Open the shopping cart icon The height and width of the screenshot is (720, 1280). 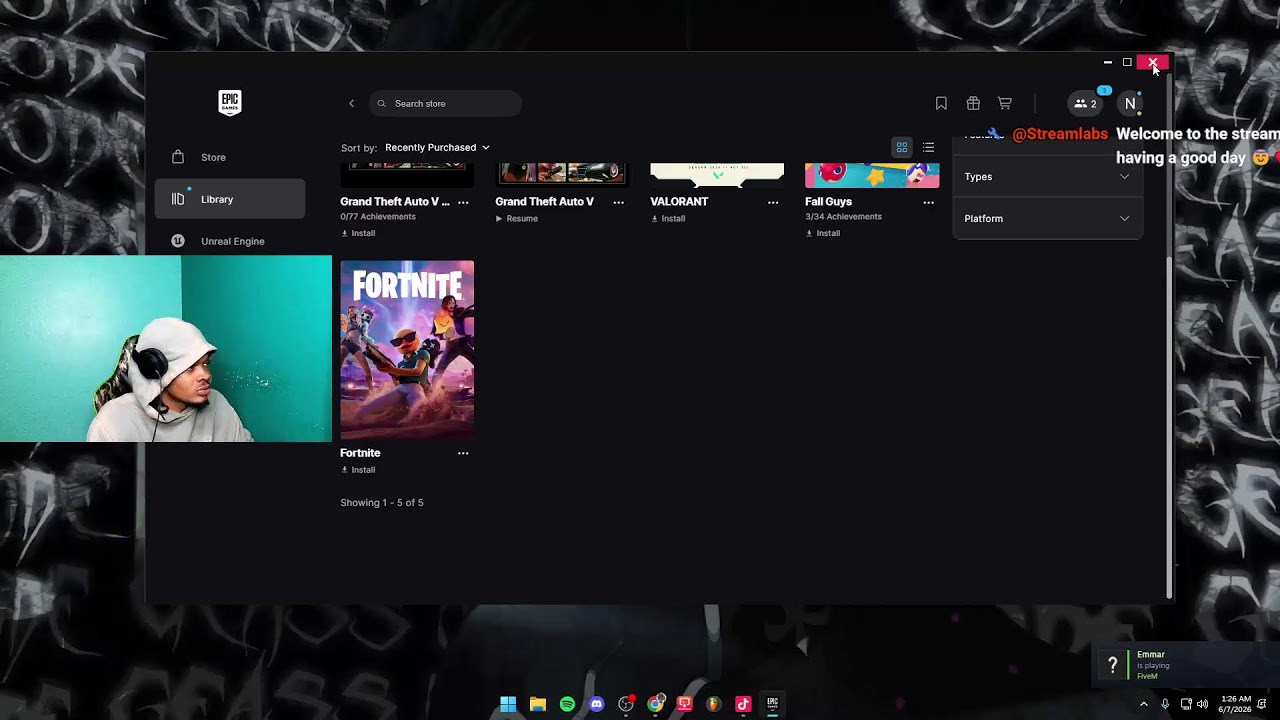pyautogui.click(x=1005, y=103)
